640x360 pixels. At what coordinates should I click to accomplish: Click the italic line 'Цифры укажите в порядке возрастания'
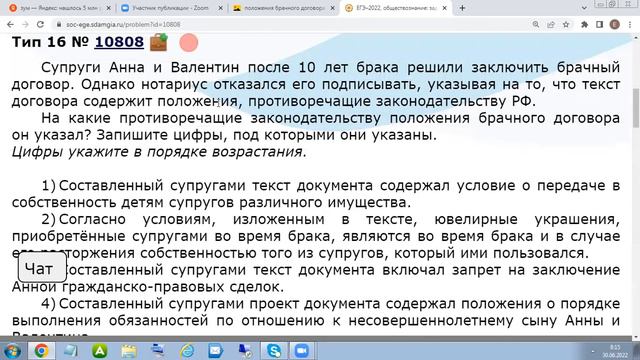(x=159, y=152)
